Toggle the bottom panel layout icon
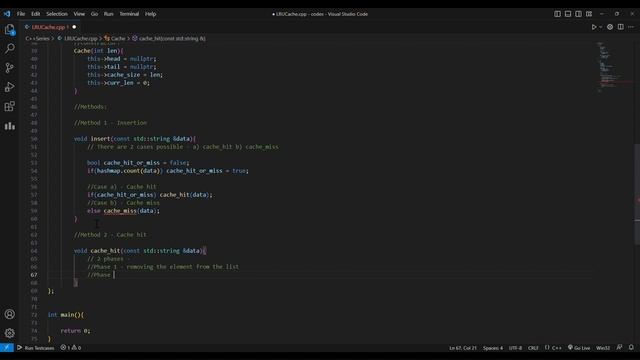Viewport: 640px width, 360px height. [x=568, y=14]
